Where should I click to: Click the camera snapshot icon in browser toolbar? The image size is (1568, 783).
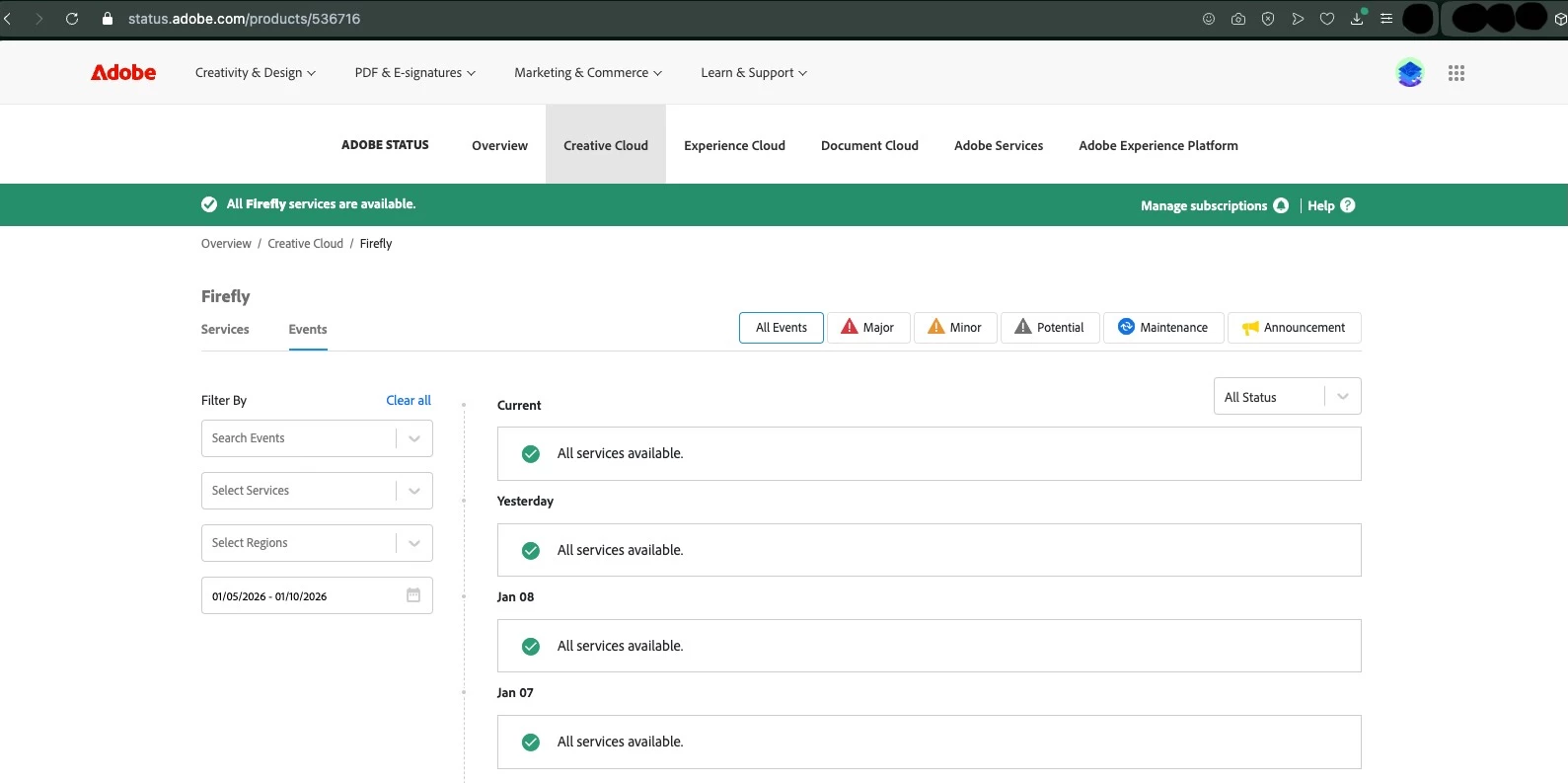pos(1238,19)
